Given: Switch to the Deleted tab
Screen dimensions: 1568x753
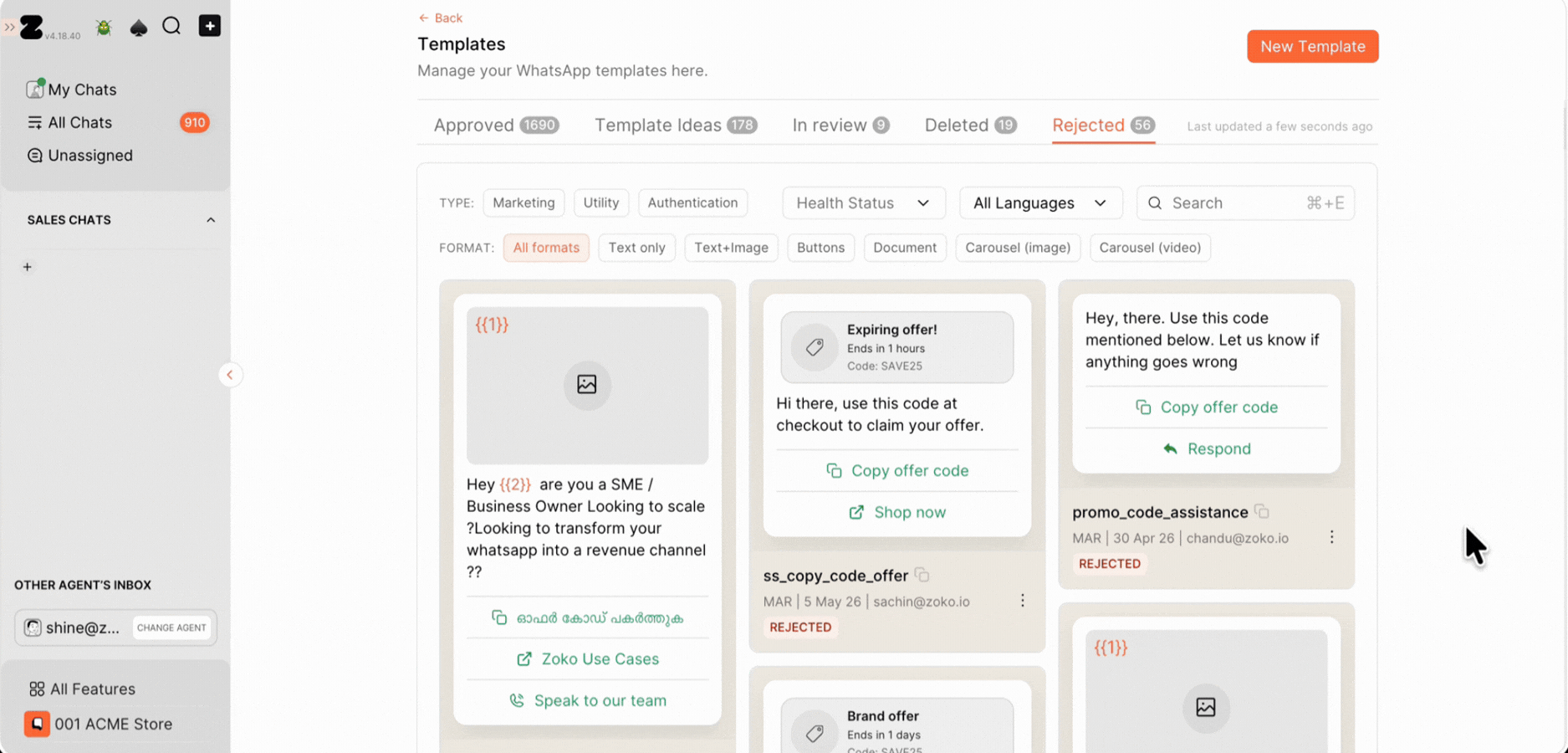Looking at the screenshot, I should [x=971, y=125].
